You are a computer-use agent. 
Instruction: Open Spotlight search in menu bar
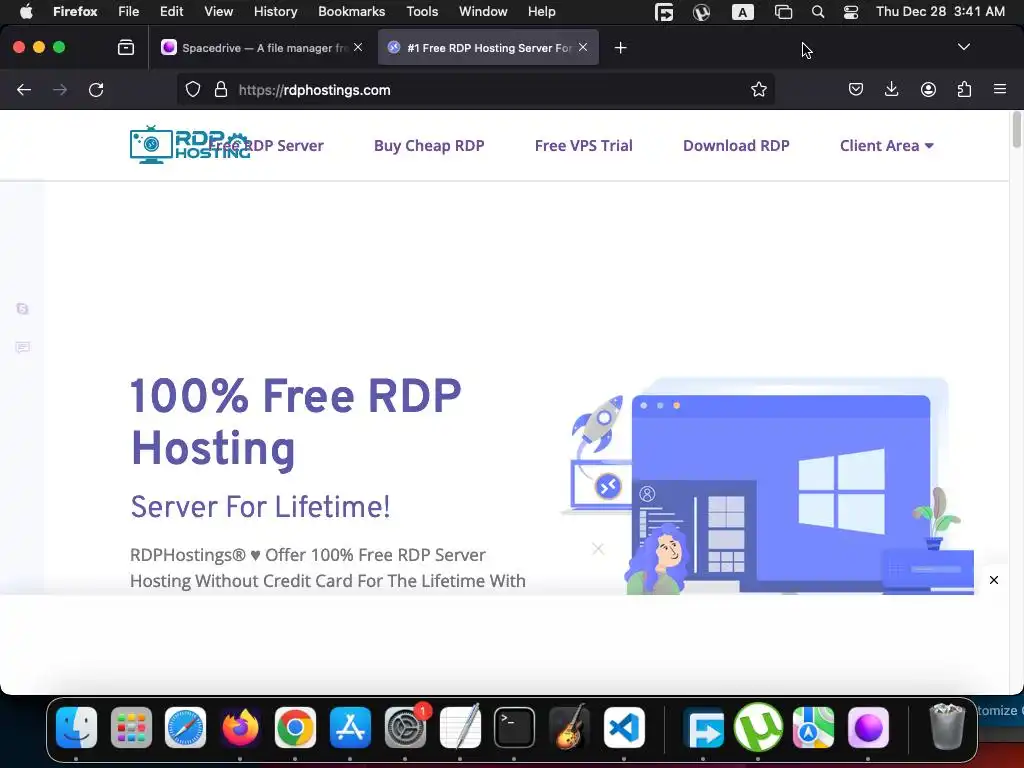point(817,12)
